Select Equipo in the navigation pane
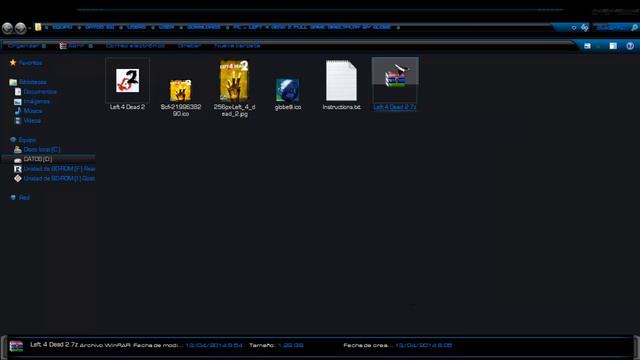Viewport: 640px width, 360px height. (27, 140)
